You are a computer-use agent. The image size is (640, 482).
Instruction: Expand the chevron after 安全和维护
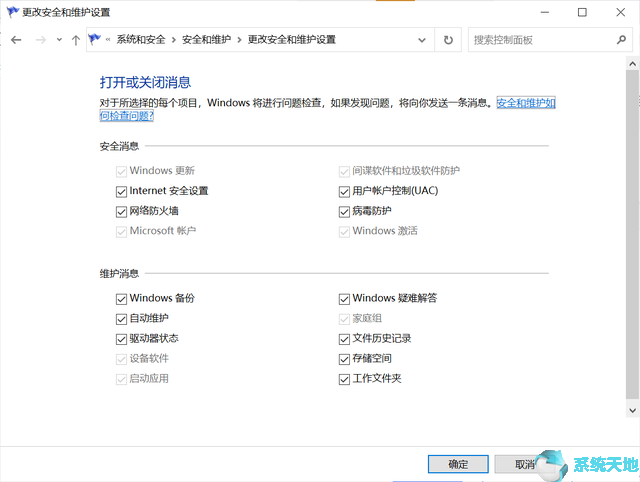click(x=239, y=40)
